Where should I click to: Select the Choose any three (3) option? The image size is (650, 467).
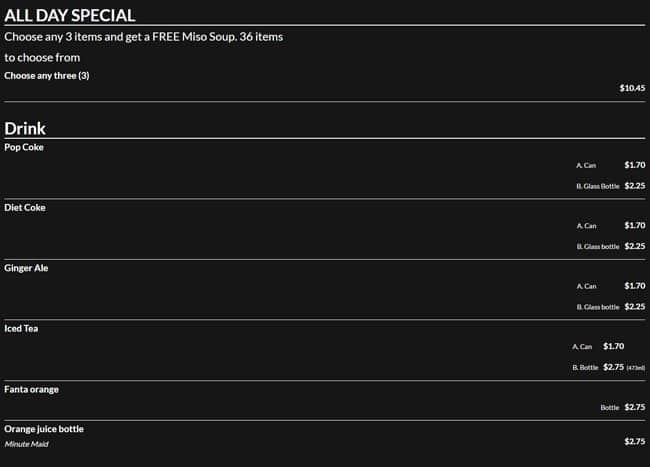[47, 76]
